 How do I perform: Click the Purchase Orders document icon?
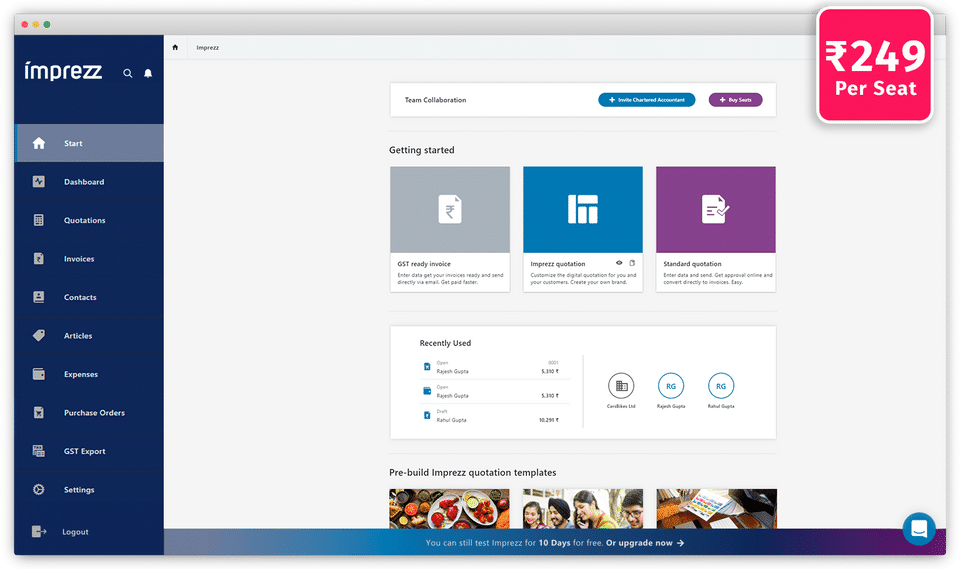(39, 412)
